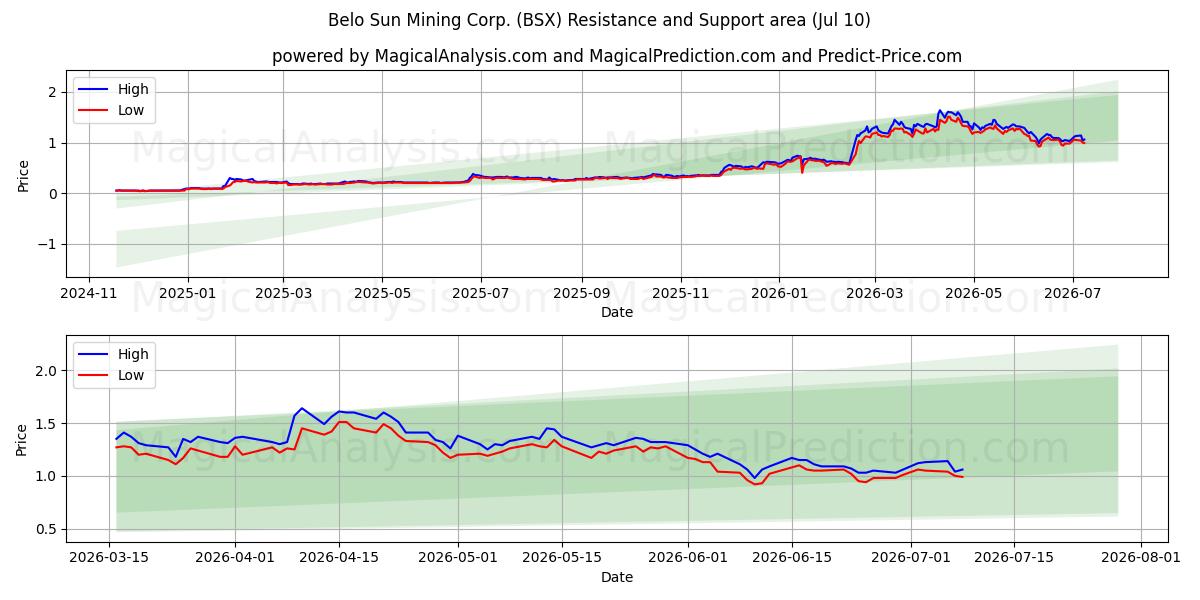The image size is (1200, 600).
Task: Click the '2026-03' date tick label
Action: click(x=875, y=293)
